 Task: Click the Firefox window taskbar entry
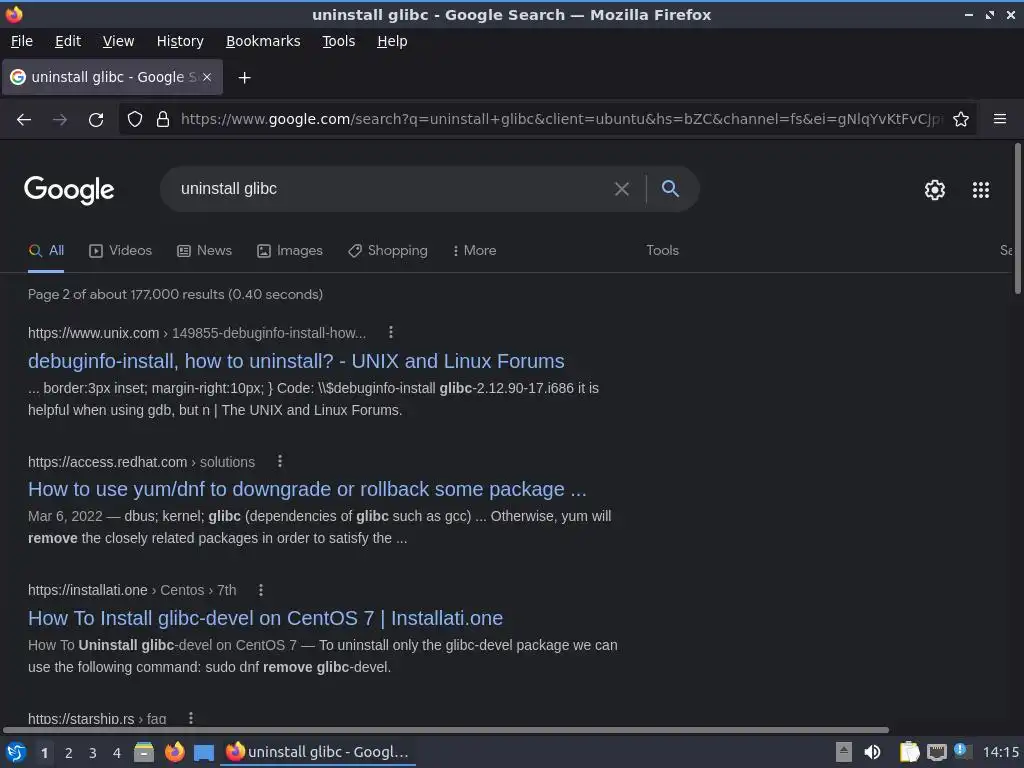pos(318,752)
